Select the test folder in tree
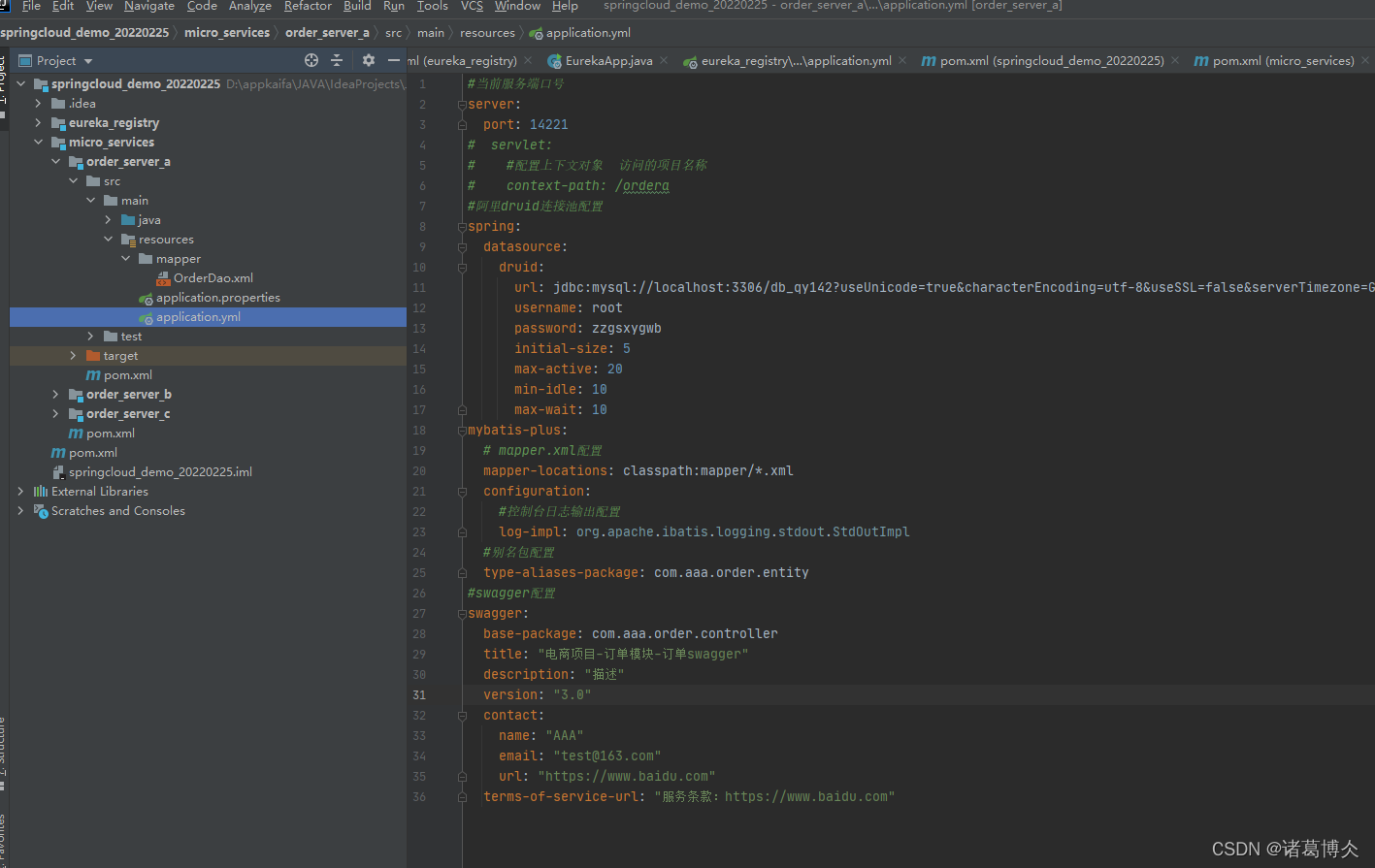Image resolution: width=1375 pixels, height=868 pixels. click(x=131, y=337)
